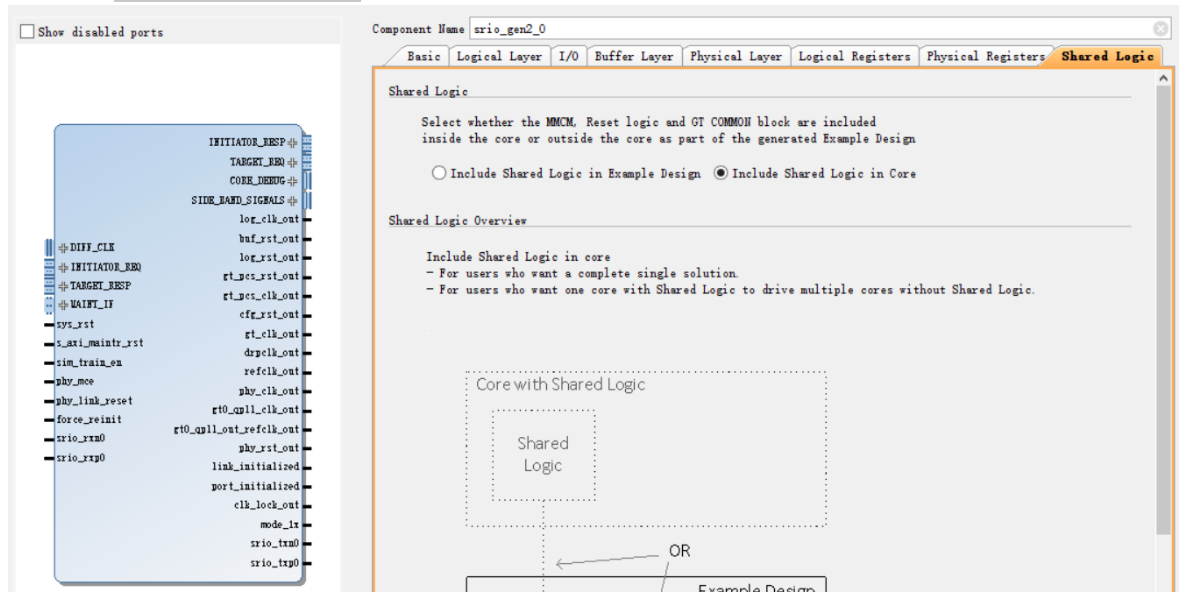Open the Physical Layer tab
Screen dimensions: 1183x601
click(x=736, y=57)
